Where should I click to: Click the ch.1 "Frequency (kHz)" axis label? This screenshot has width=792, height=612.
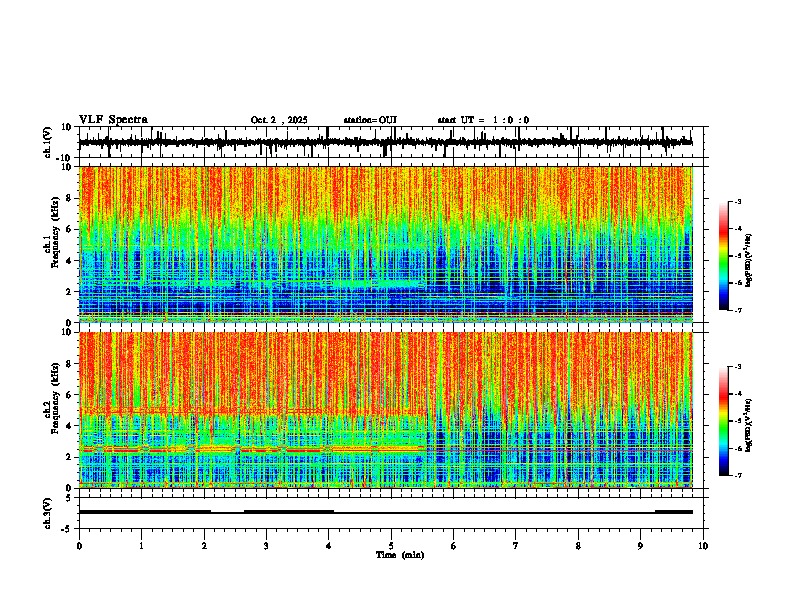coord(56,233)
